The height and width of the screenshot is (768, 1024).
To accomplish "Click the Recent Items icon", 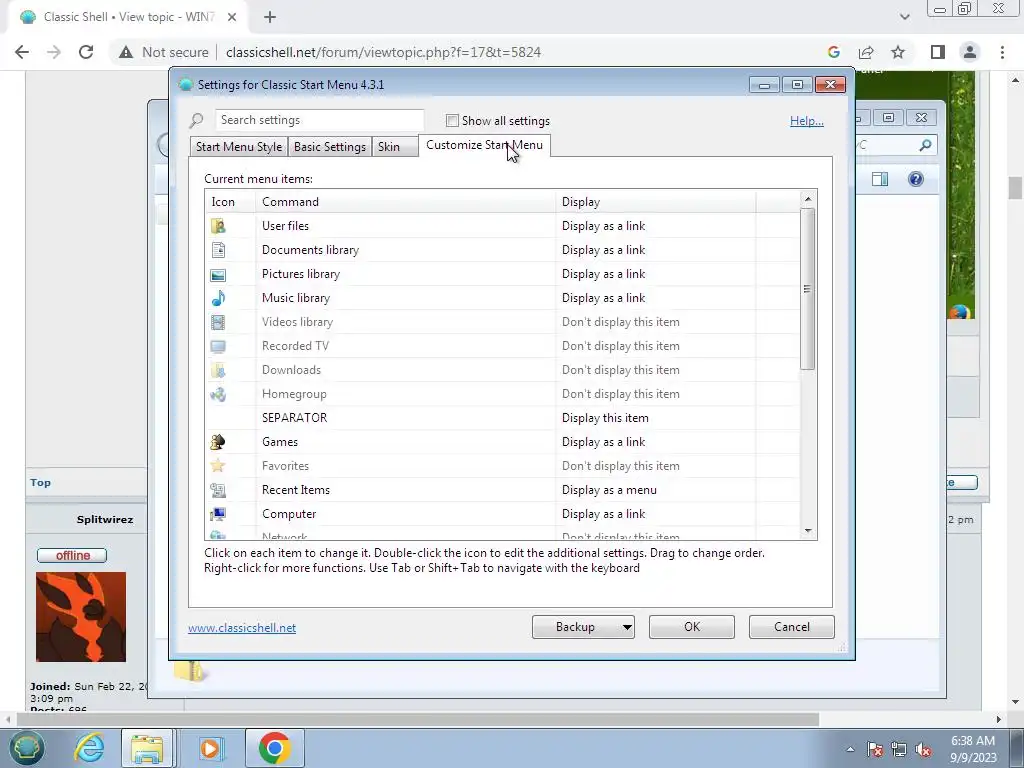I will [218, 490].
